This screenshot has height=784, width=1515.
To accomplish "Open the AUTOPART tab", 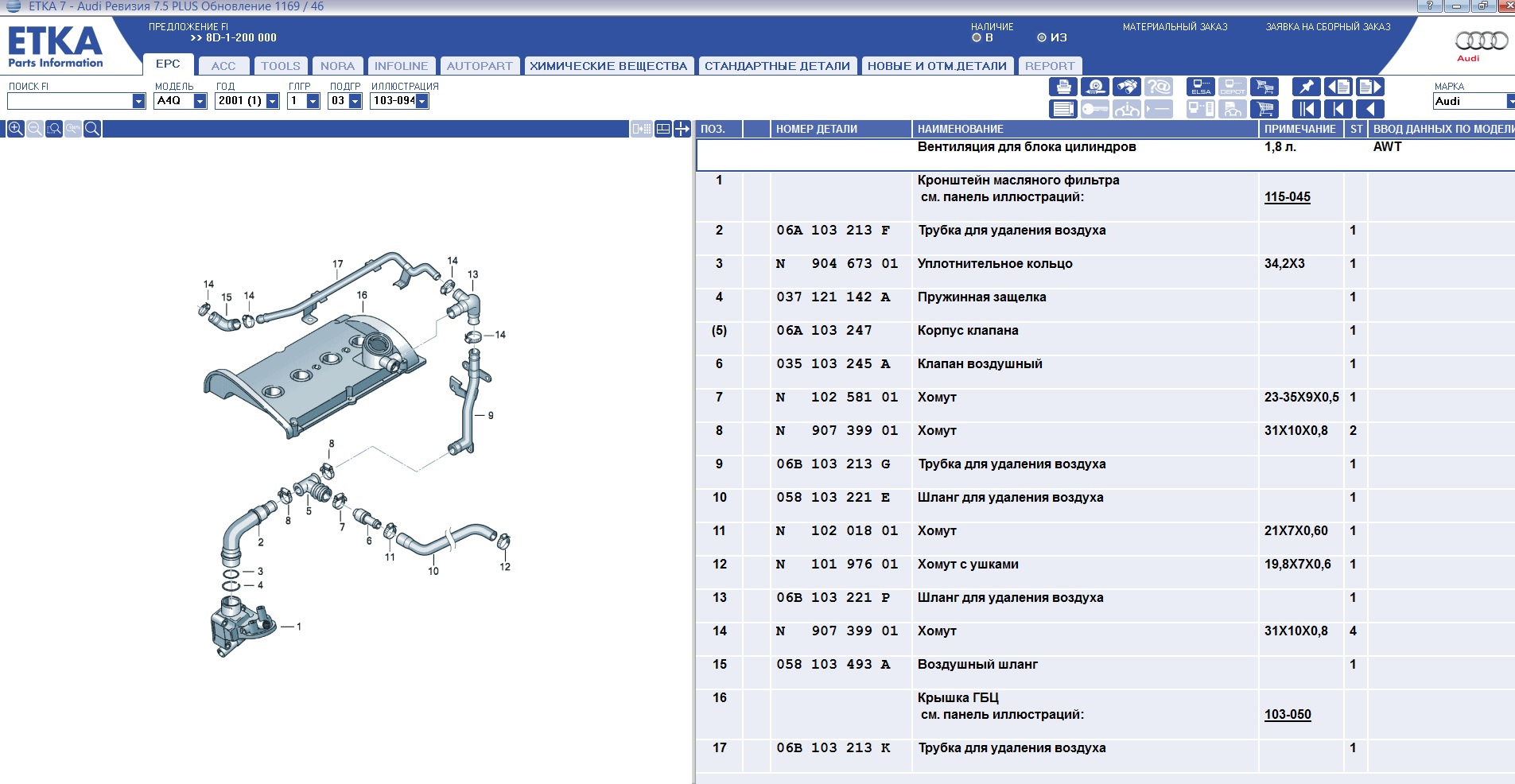I will [480, 66].
